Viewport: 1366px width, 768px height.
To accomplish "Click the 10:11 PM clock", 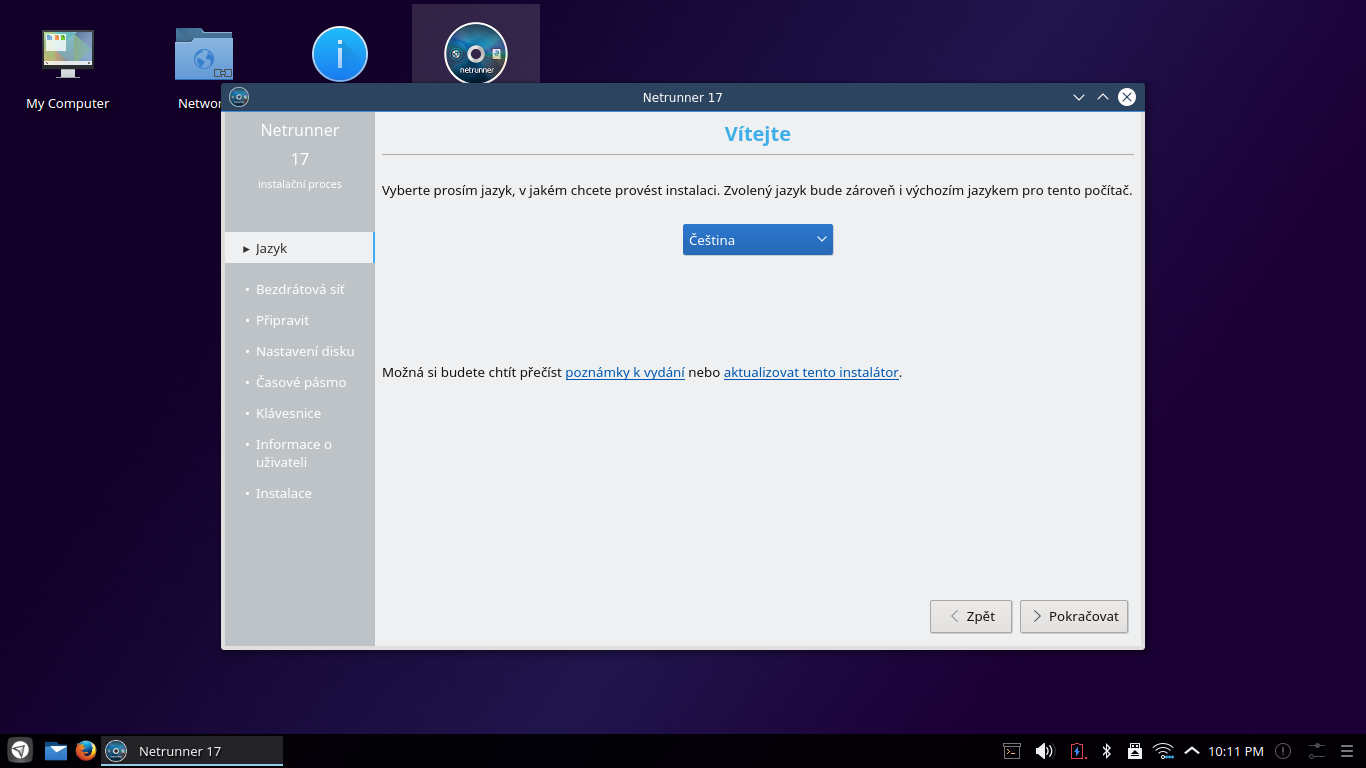I will tap(1236, 751).
